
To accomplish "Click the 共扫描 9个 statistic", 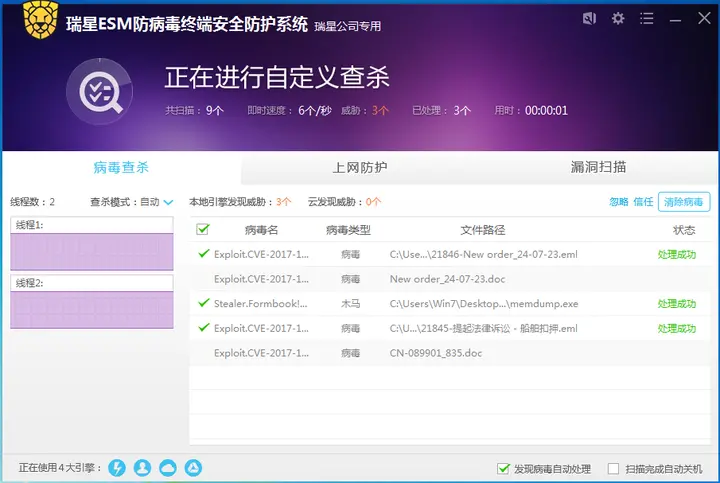I will tap(194, 111).
